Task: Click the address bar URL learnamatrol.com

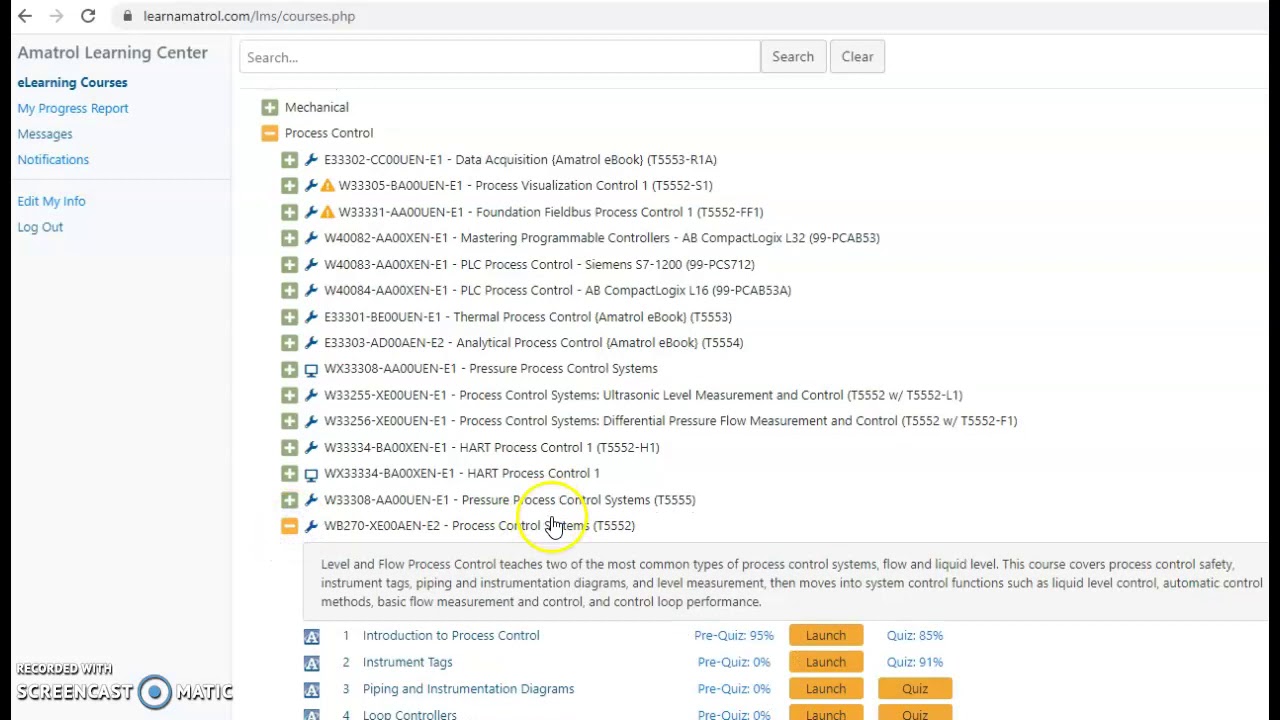Action: (249, 16)
